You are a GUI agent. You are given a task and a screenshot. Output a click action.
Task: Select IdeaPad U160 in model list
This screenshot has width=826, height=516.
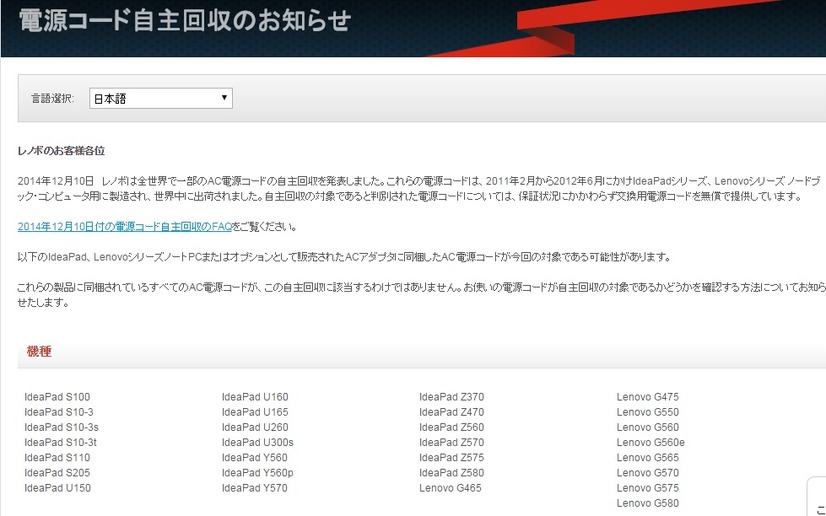coord(255,397)
